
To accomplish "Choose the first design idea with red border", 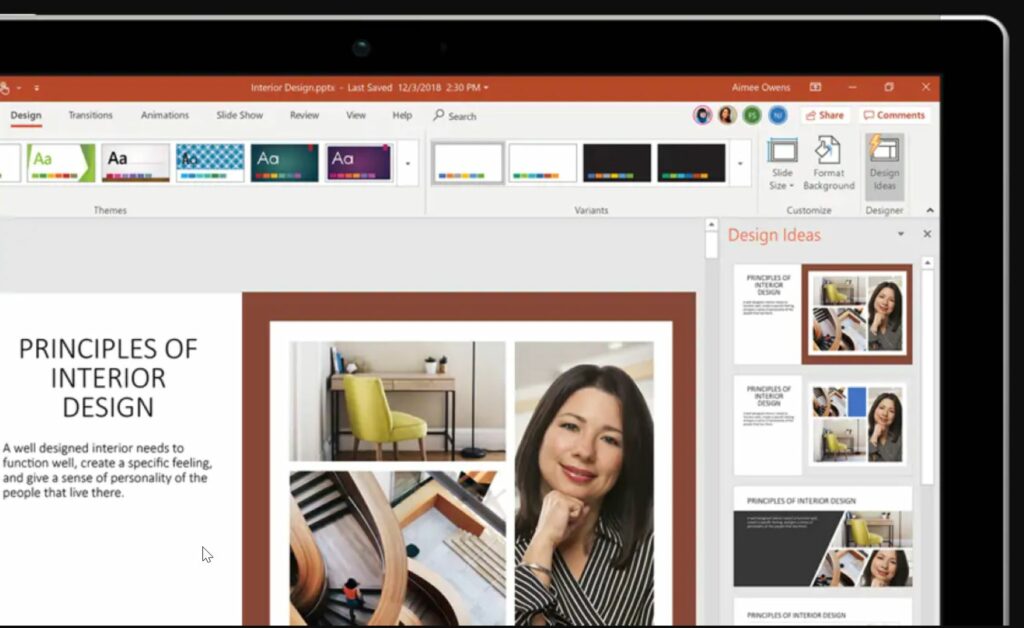I will pyautogui.click(x=823, y=314).
